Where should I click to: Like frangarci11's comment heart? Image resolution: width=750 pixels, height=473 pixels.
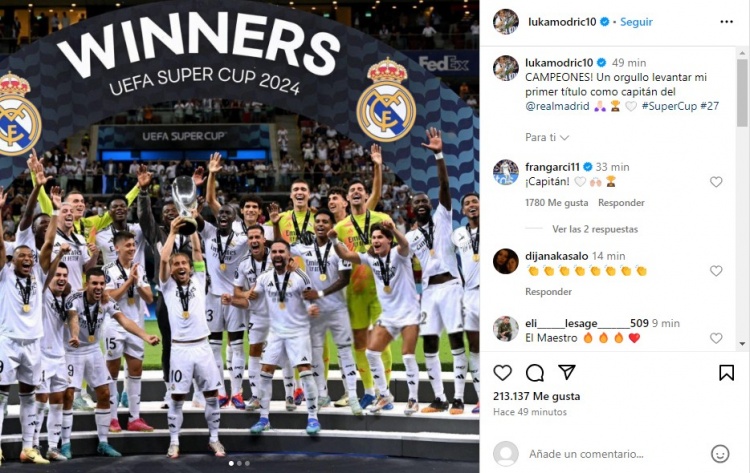click(x=716, y=182)
